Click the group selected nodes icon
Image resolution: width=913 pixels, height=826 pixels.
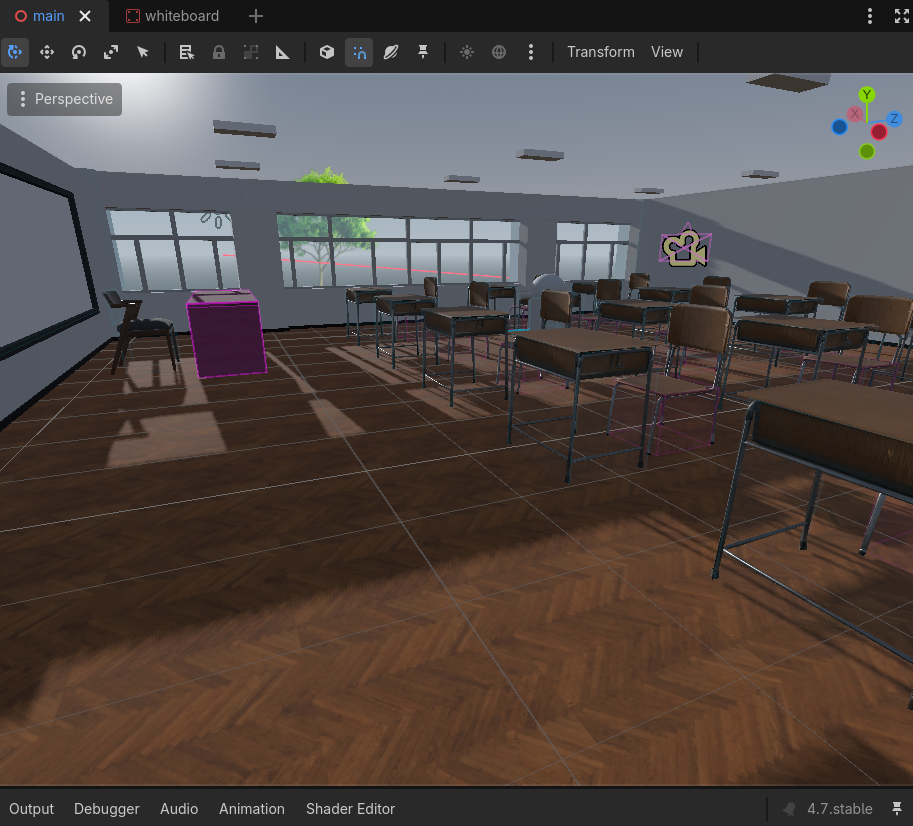pyautogui.click(x=250, y=52)
